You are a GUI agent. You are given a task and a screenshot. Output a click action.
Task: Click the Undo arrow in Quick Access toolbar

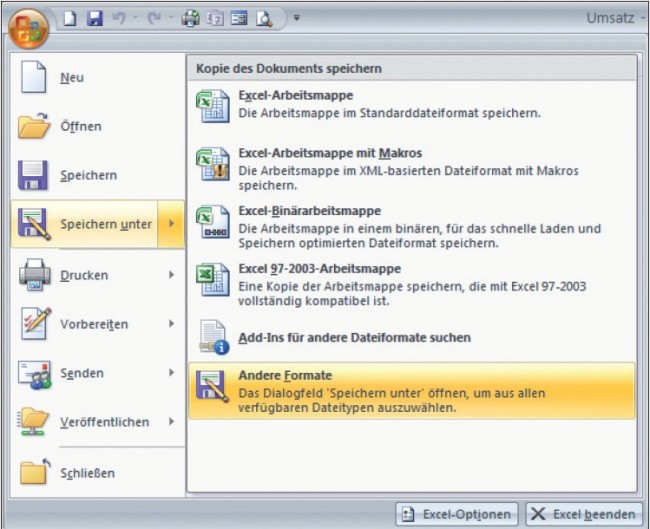(119, 18)
